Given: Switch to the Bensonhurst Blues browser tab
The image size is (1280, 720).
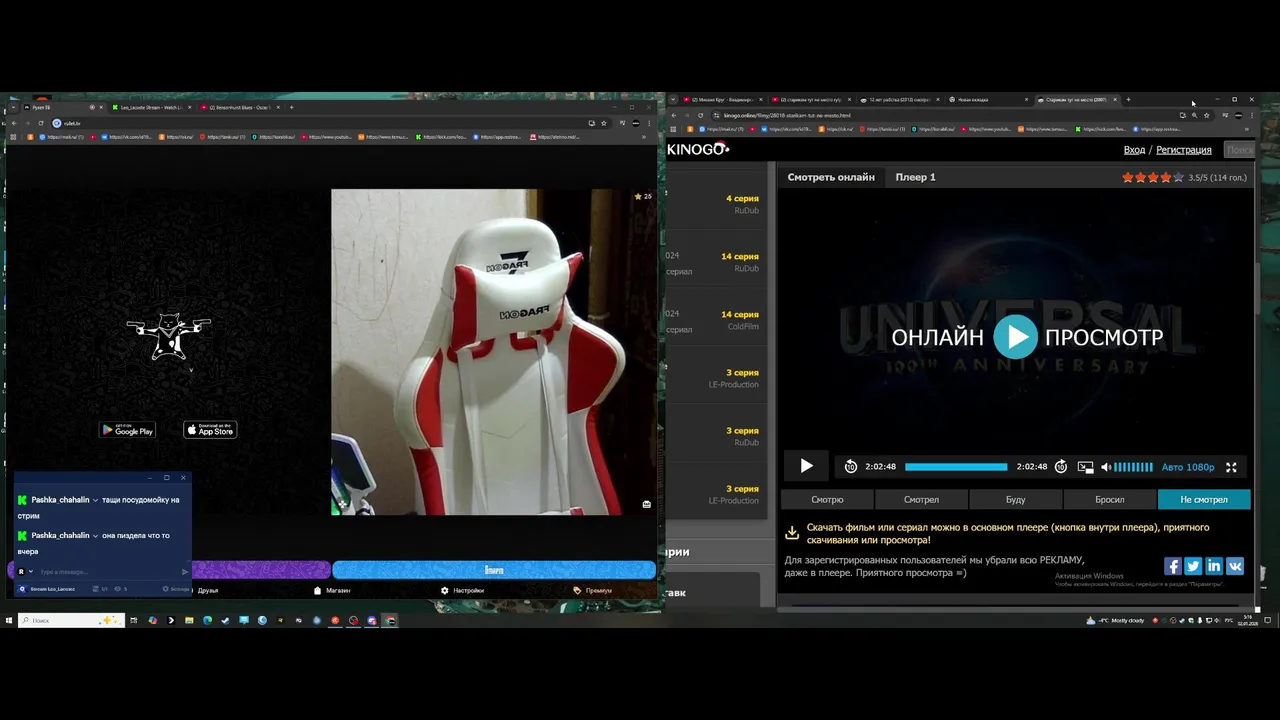Looking at the screenshot, I should point(238,107).
